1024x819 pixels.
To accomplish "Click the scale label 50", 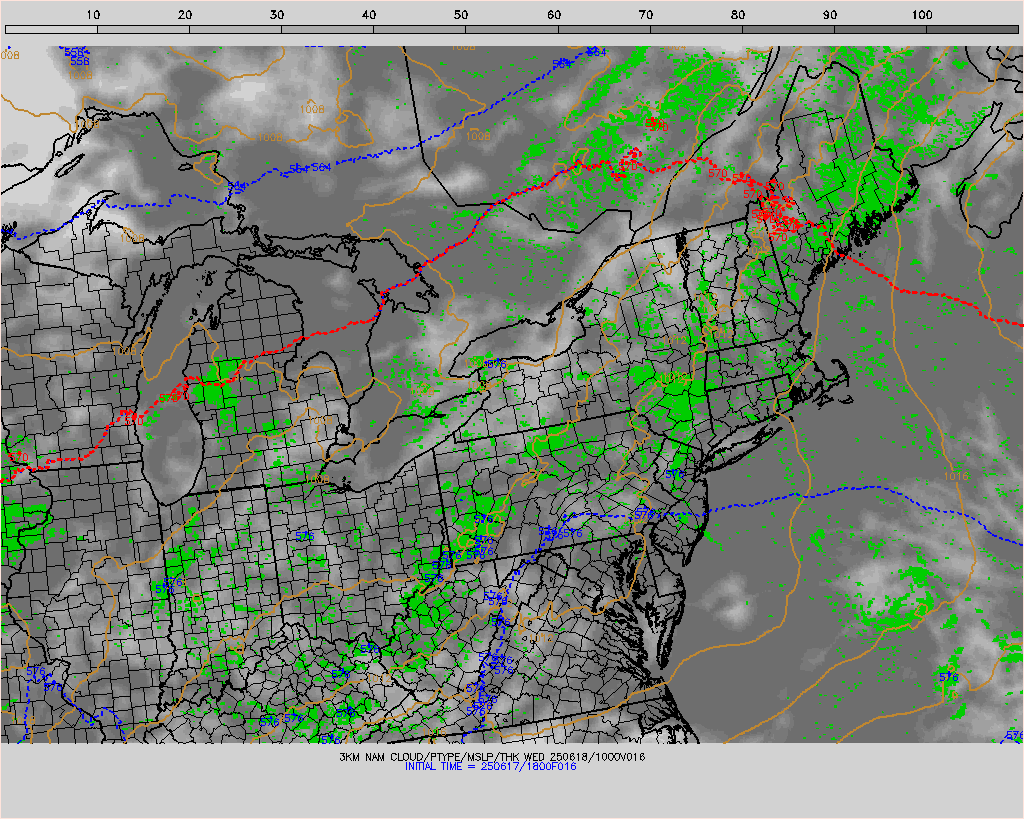I will click(x=461, y=15).
